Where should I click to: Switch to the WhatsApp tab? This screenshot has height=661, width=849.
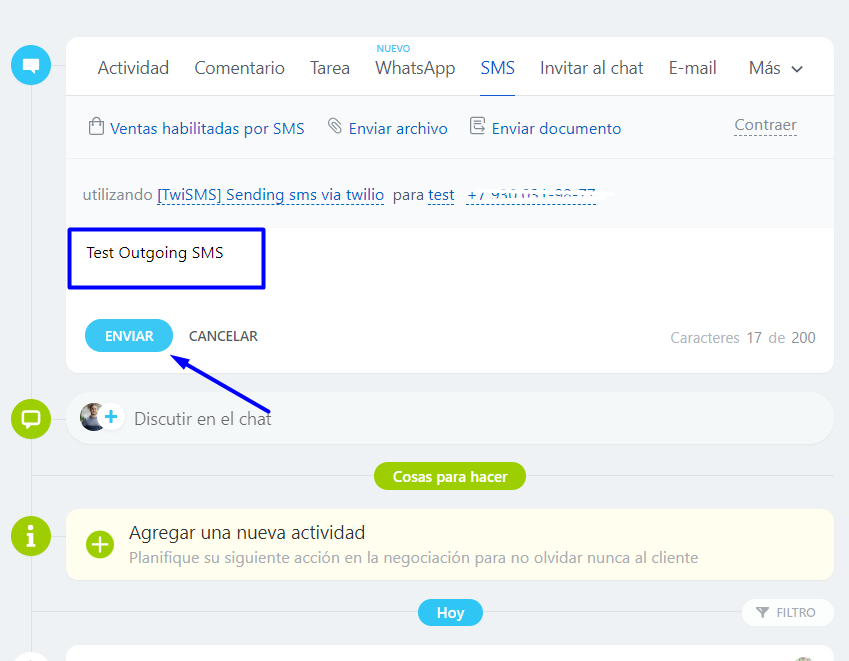click(x=415, y=68)
